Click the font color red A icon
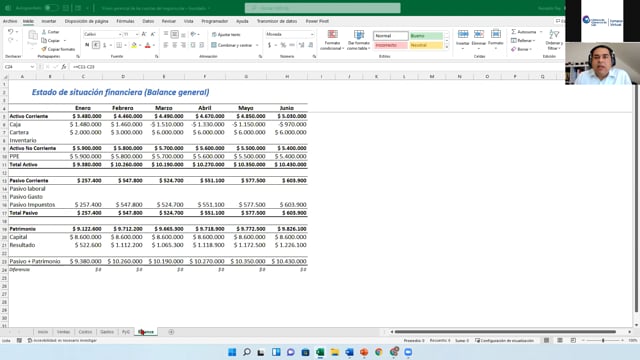Viewport: 640px width, 360px height. (147, 45)
